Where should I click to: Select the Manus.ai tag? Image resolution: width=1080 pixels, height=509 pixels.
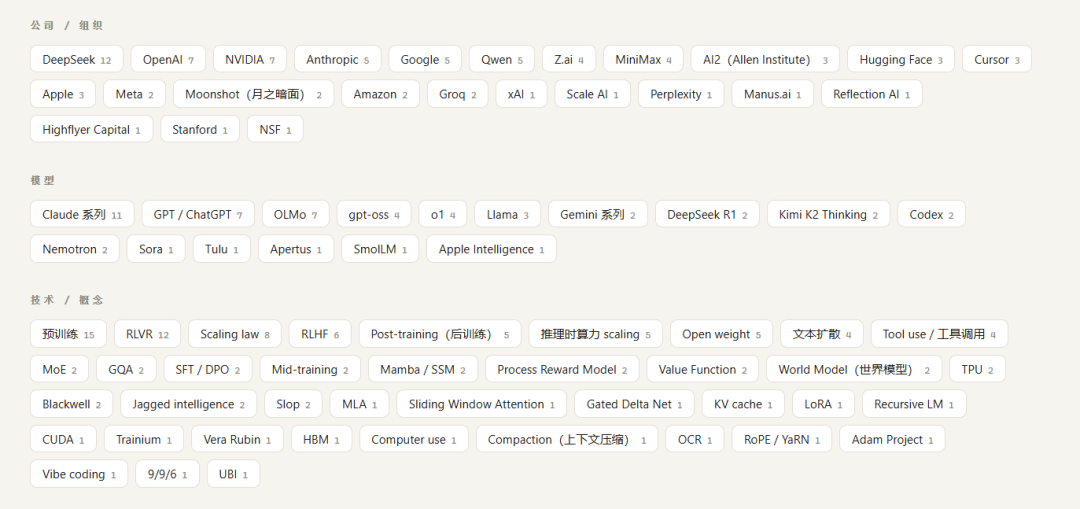pyautogui.click(x=772, y=94)
